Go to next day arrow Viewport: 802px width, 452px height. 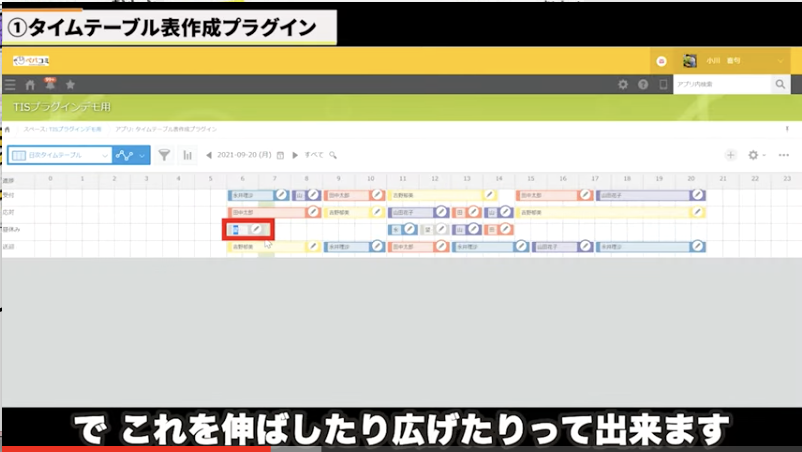coord(294,155)
